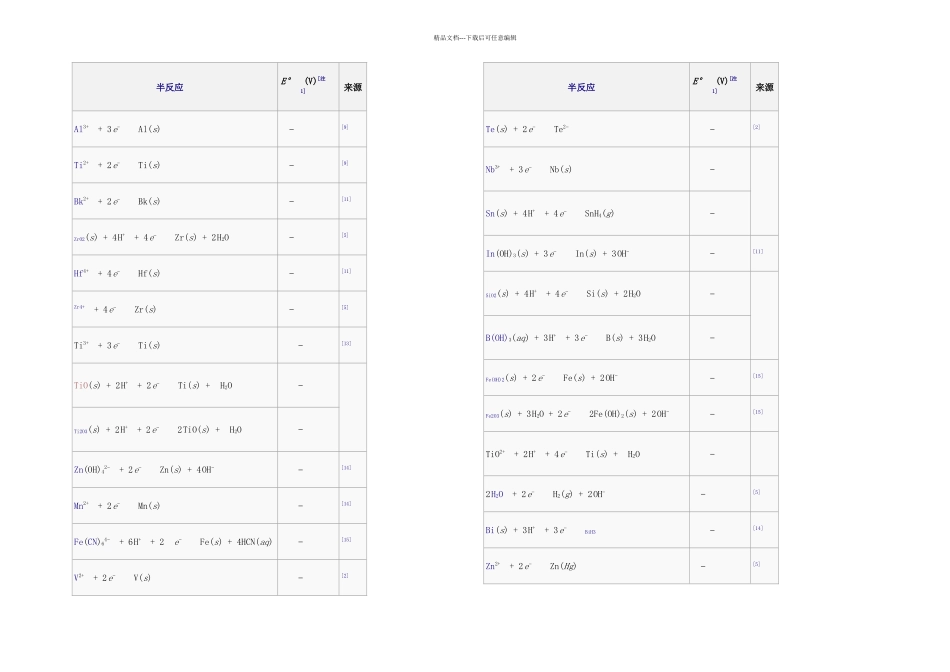
Task: Click the Zn²⁺ link in right table
Action: click(x=493, y=566)
